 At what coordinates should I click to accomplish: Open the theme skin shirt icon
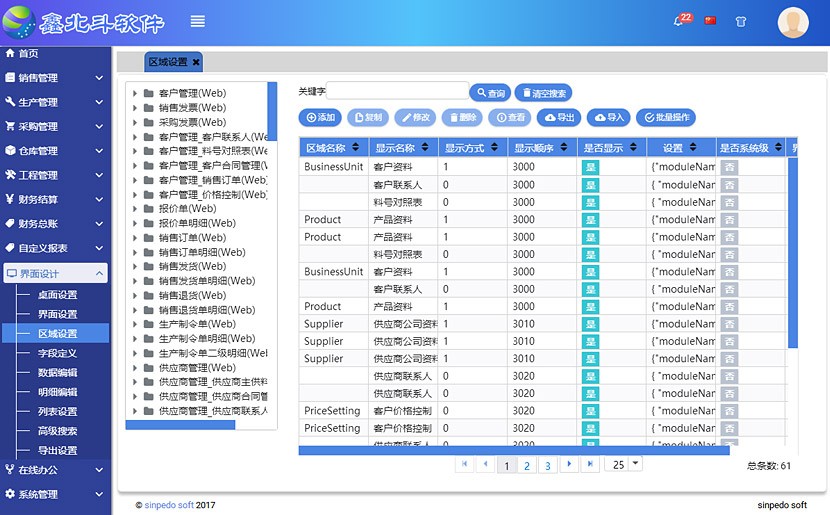click(x=741, y=20)
